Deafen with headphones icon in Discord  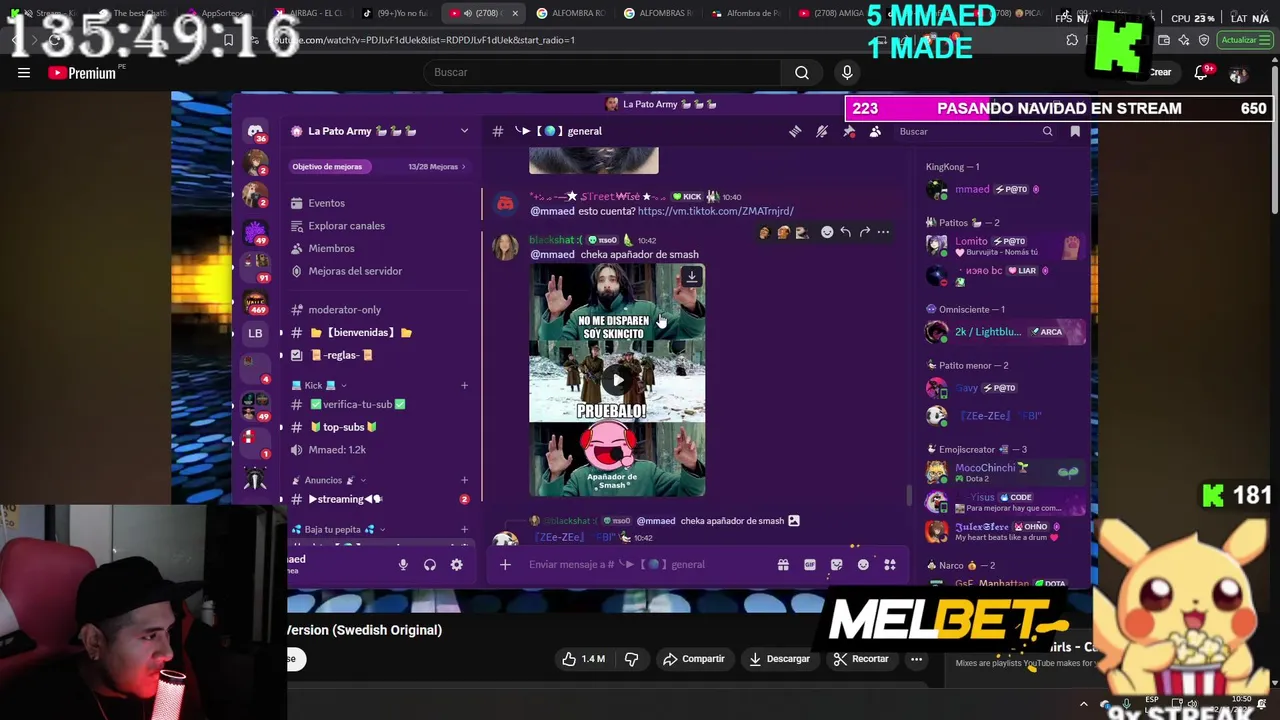(430, 565)
